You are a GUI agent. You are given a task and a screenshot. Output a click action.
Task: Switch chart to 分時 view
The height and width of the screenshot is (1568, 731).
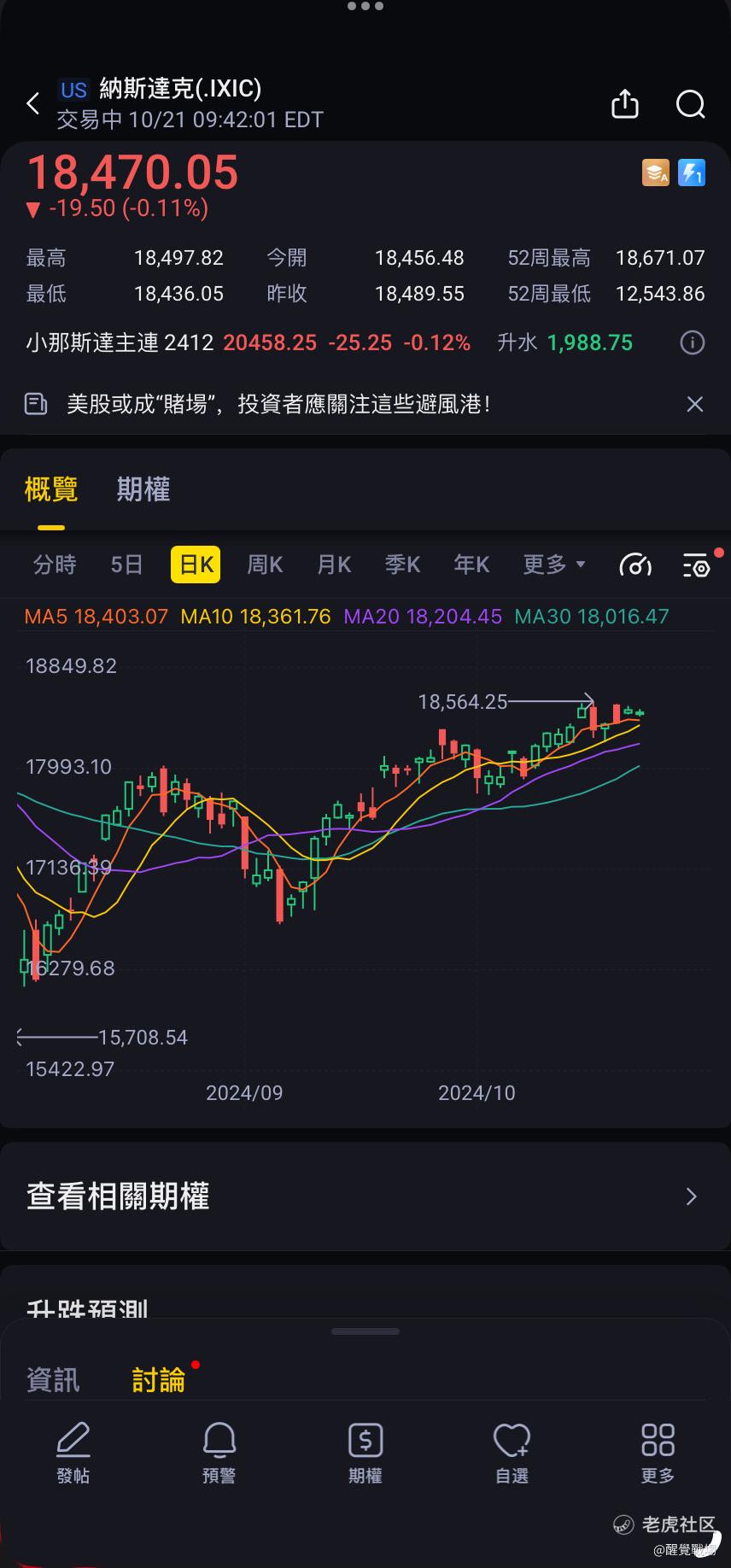pos(55,565)
